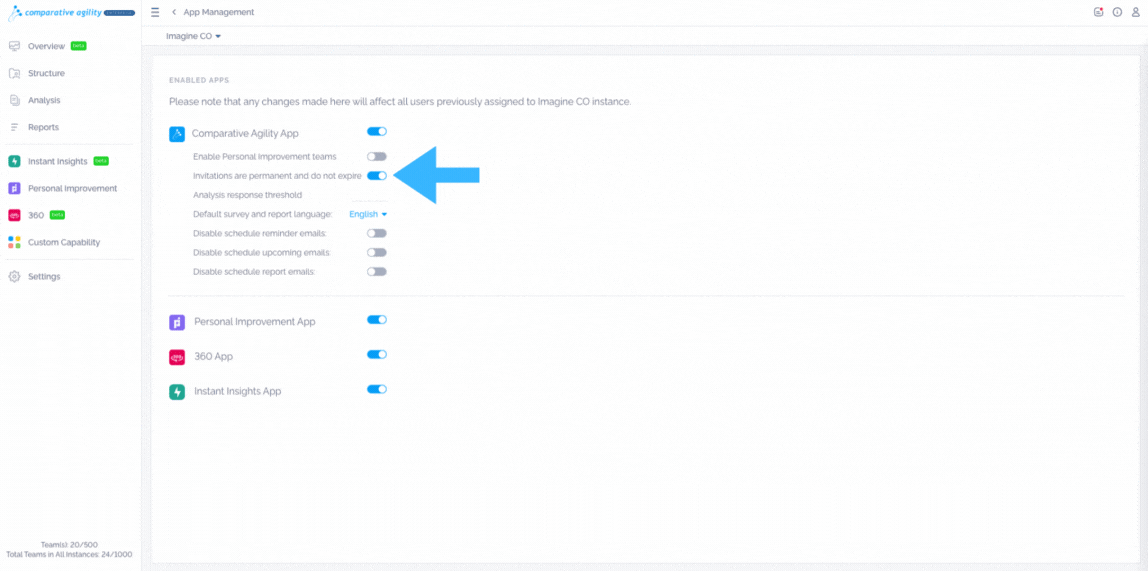Open Settings in the sidebar

pos(44,276)
